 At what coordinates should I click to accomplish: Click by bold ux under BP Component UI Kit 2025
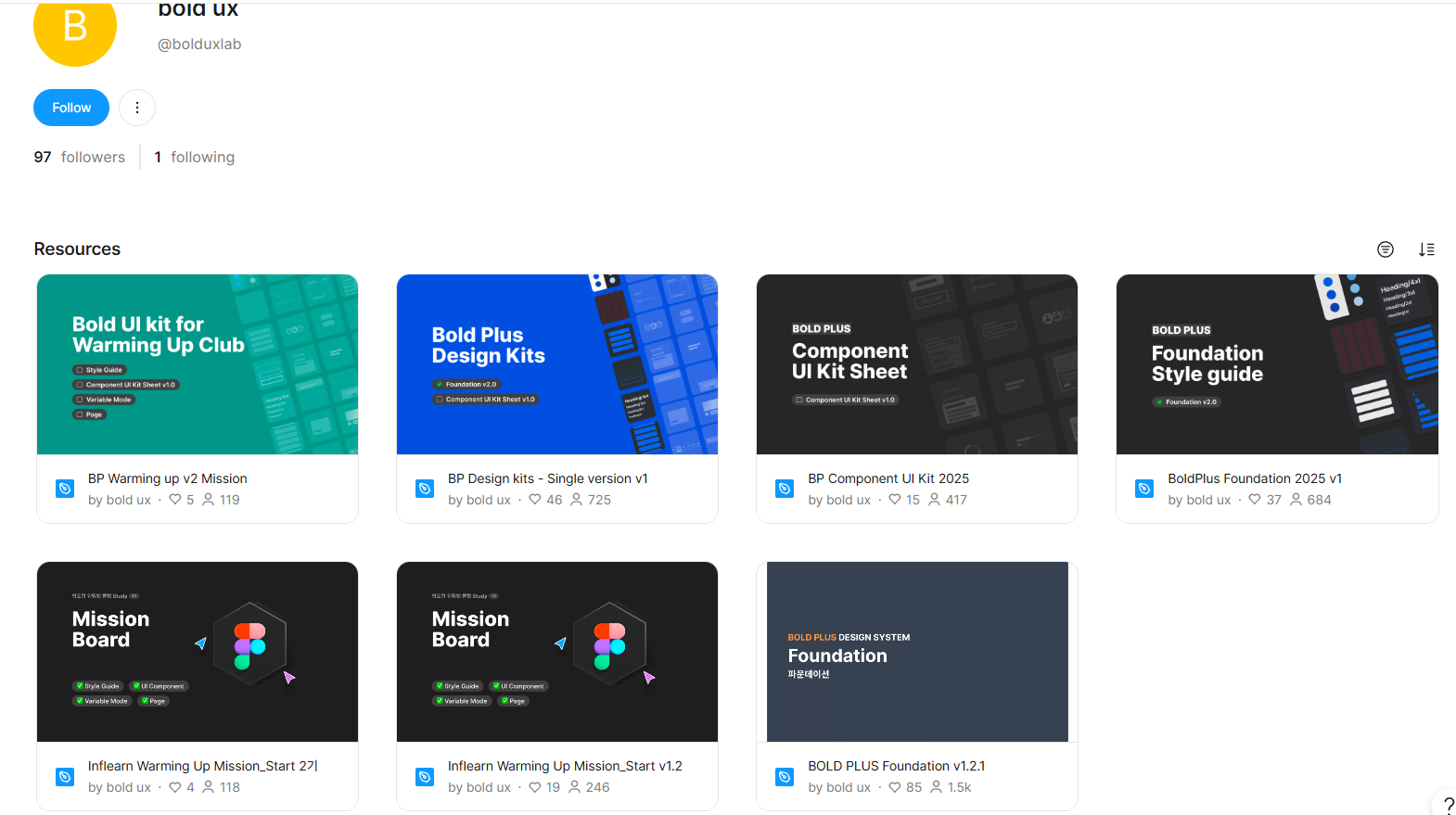839,500
